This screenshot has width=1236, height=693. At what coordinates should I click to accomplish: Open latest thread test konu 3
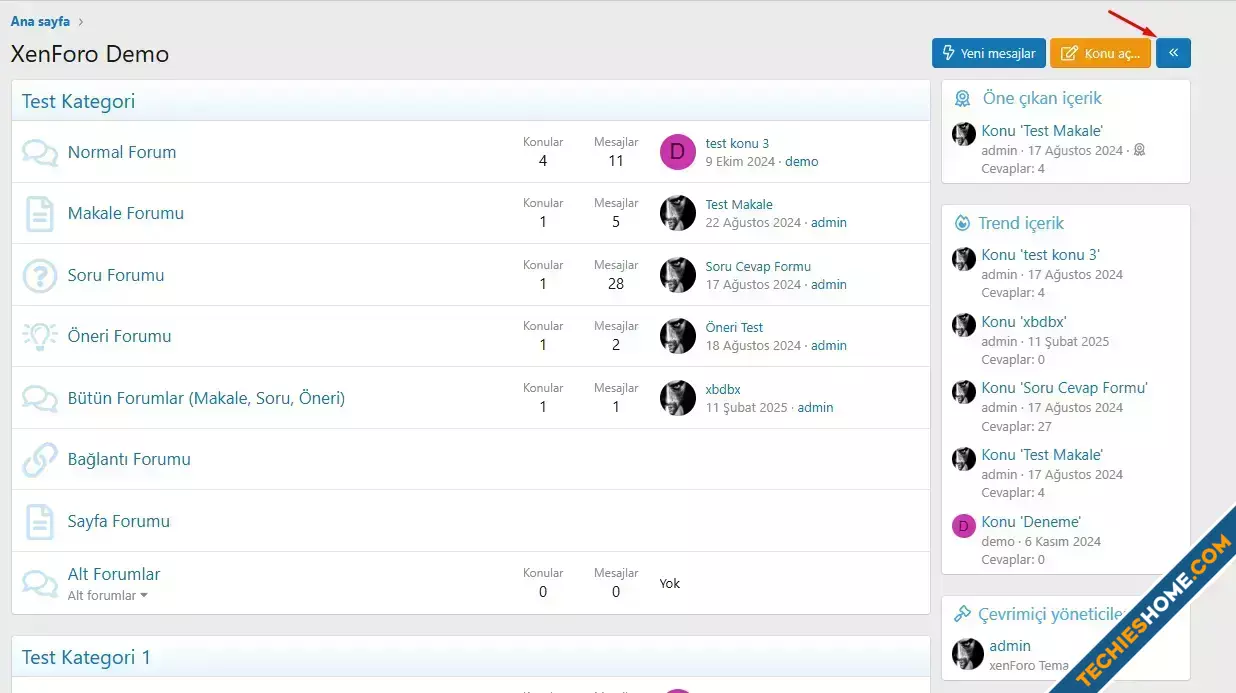(x=737, y=143)
